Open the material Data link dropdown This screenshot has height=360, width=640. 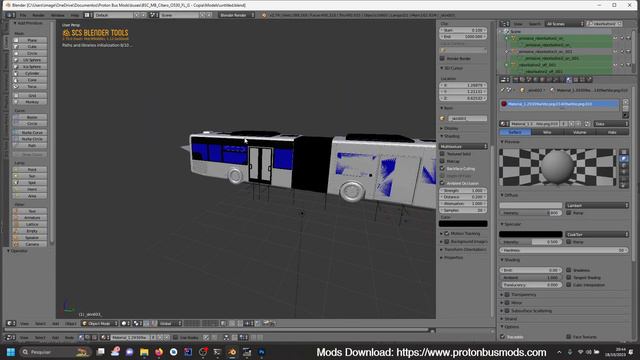pyautogui.click(x=611, y=124)
